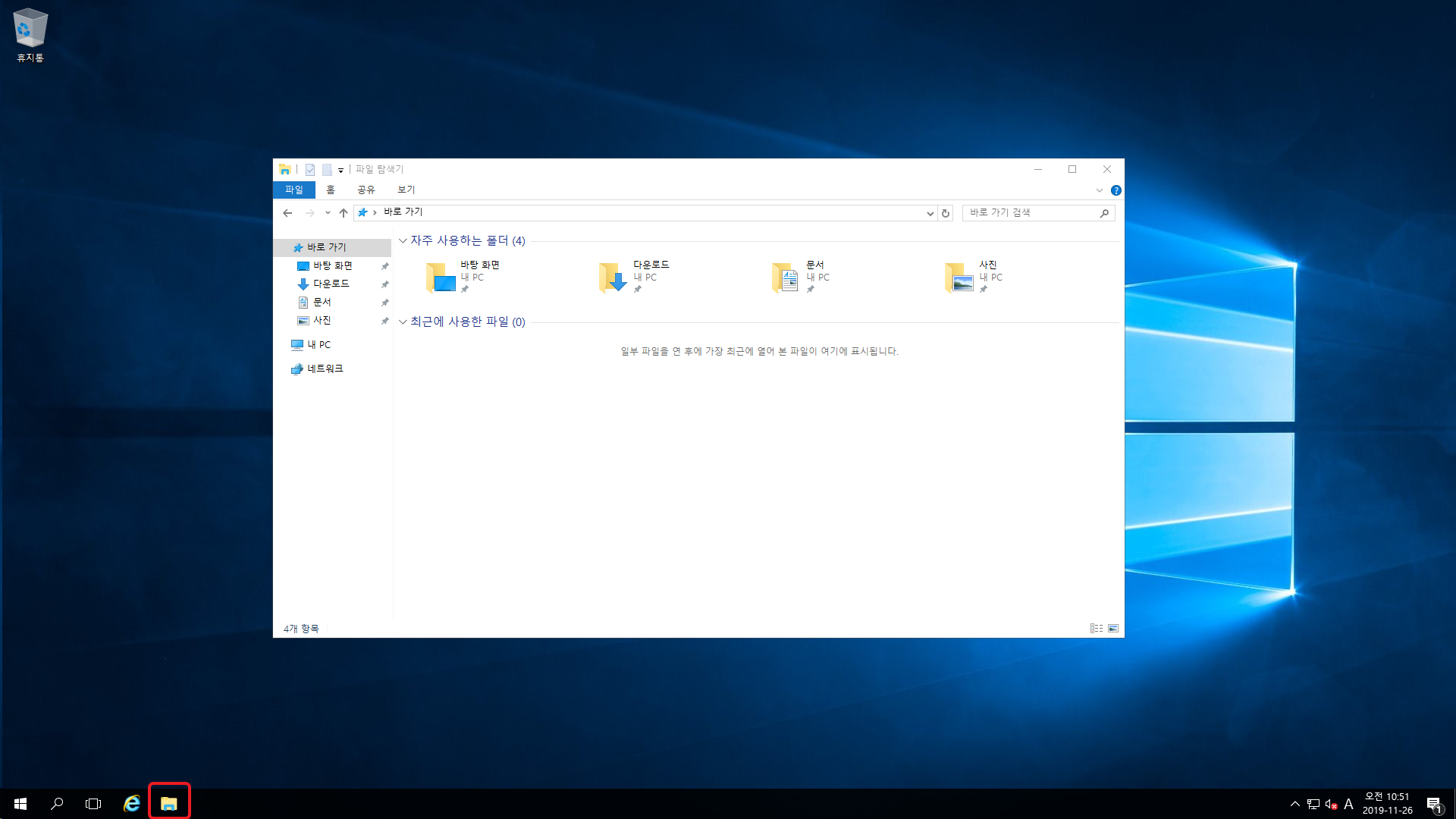The image size is (1456, 819).
Task: Open Task View from the taskbar
Action: 93,804
